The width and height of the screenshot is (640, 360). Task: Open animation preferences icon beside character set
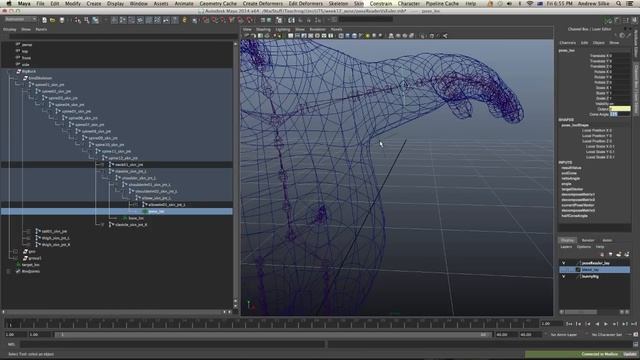coord(636,334)
